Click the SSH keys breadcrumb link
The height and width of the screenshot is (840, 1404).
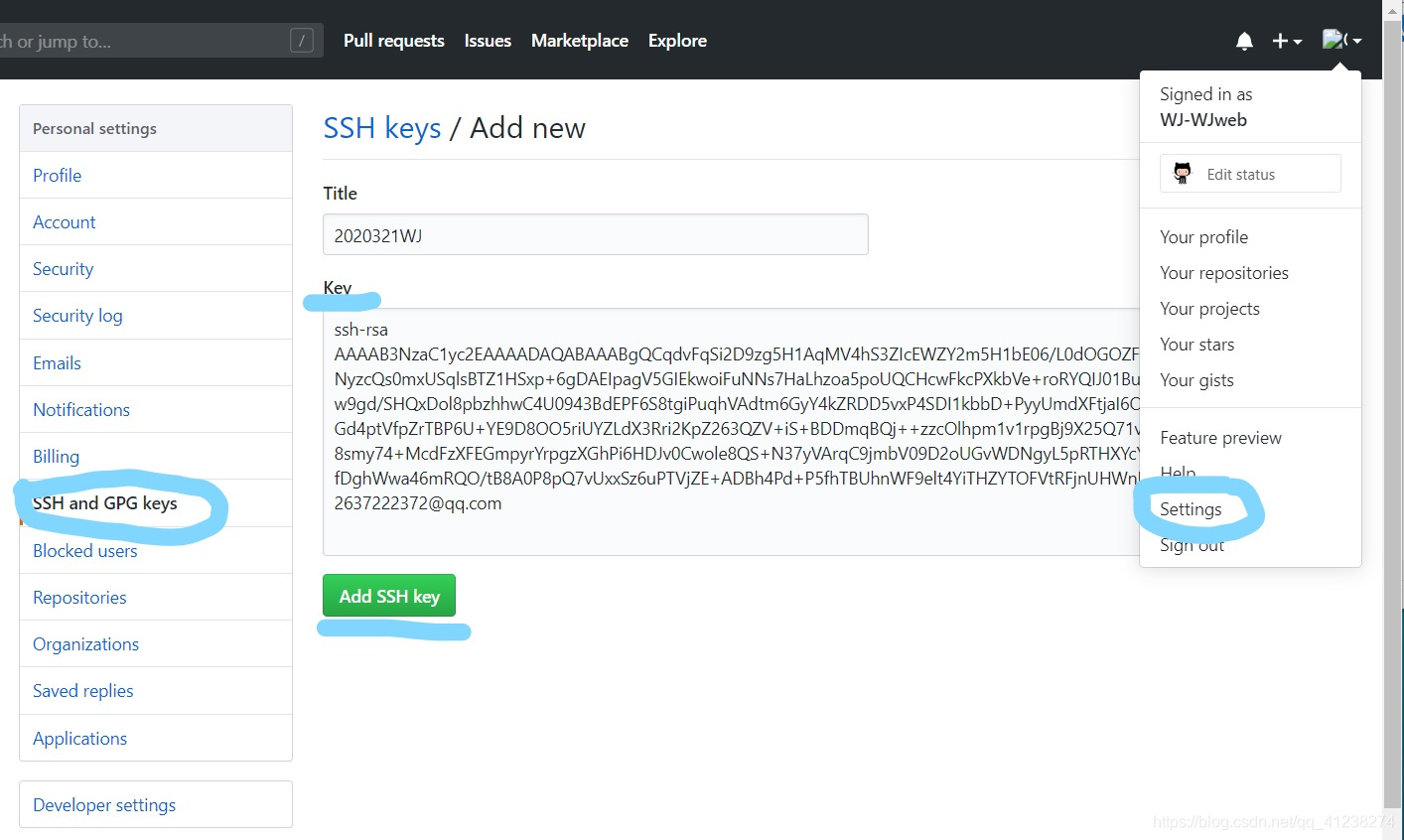(x=382, y=128)
